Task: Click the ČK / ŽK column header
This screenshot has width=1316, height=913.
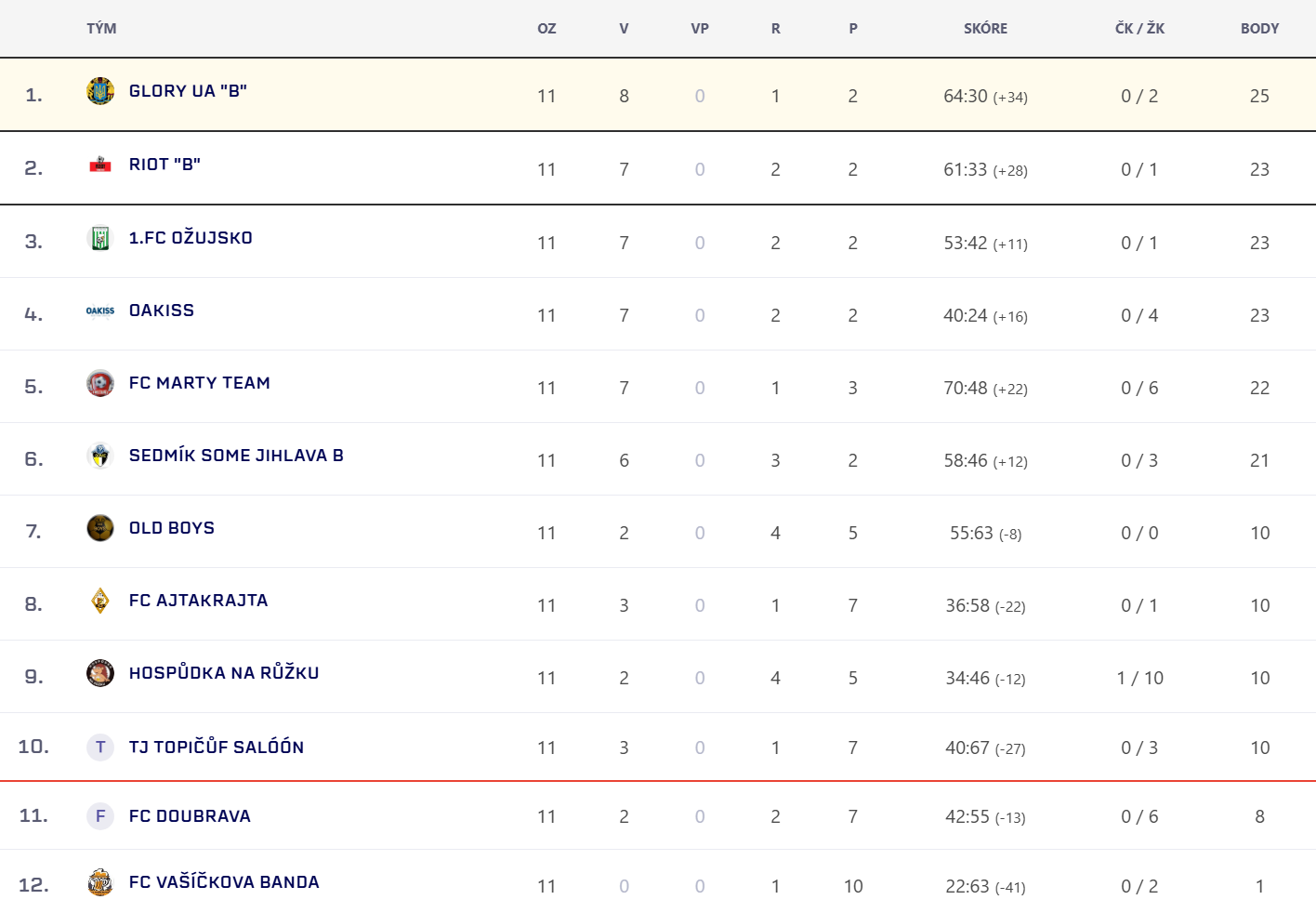Action: (x=1139, y=29)
